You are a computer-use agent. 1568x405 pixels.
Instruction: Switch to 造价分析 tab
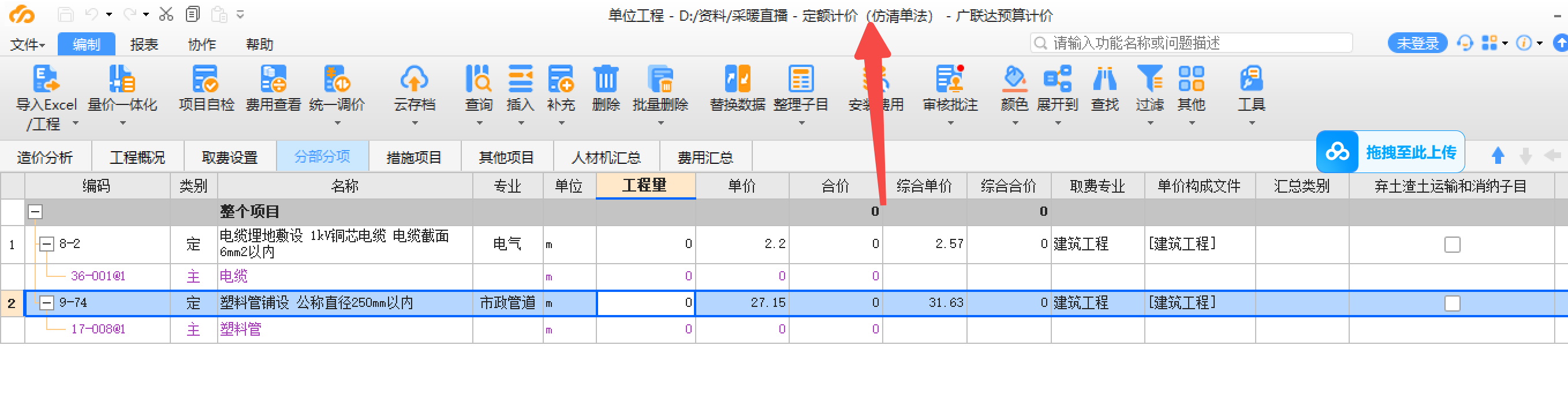pyautogui.click(x=45, y=157)
